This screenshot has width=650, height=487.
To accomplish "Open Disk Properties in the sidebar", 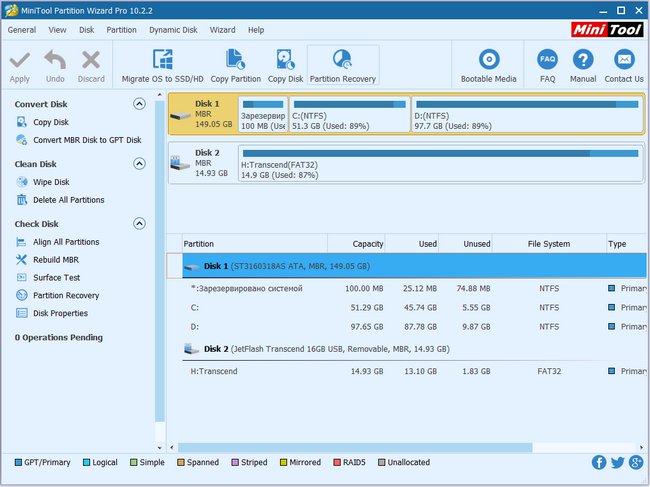I will point(60,313).
